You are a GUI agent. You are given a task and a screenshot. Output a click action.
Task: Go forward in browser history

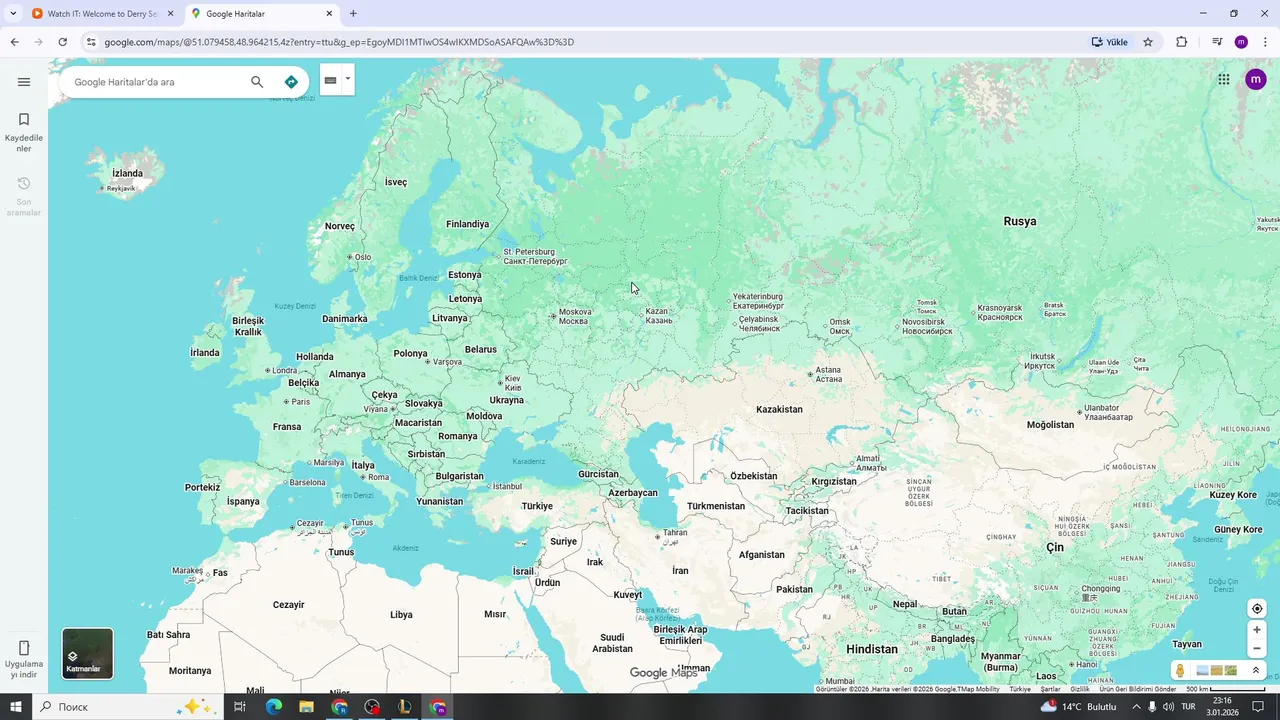(x=38, y=42)
